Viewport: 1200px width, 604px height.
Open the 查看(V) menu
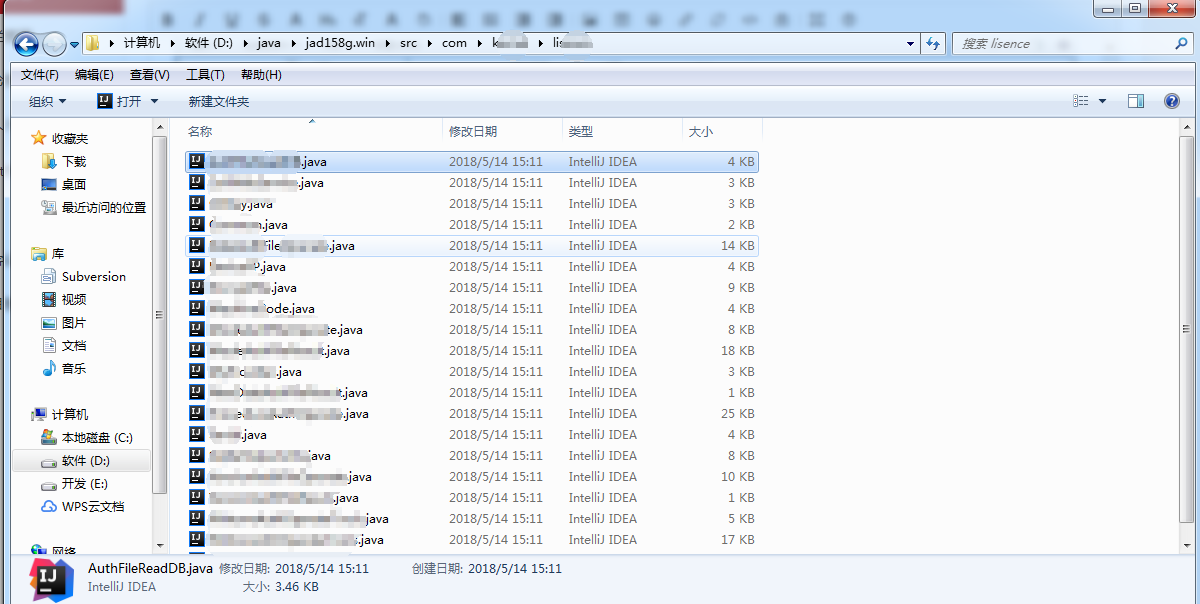(149, 75)
